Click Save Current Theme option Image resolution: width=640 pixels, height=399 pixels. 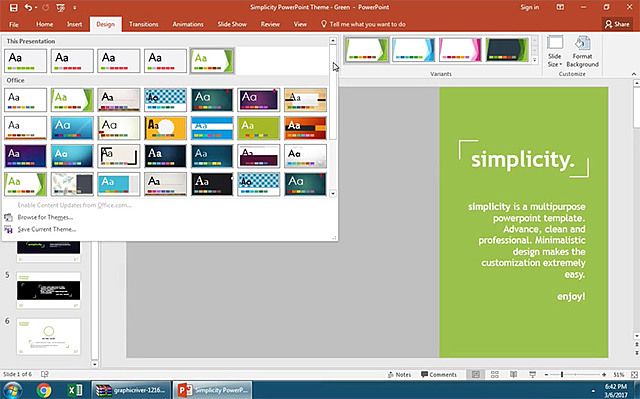47,229
